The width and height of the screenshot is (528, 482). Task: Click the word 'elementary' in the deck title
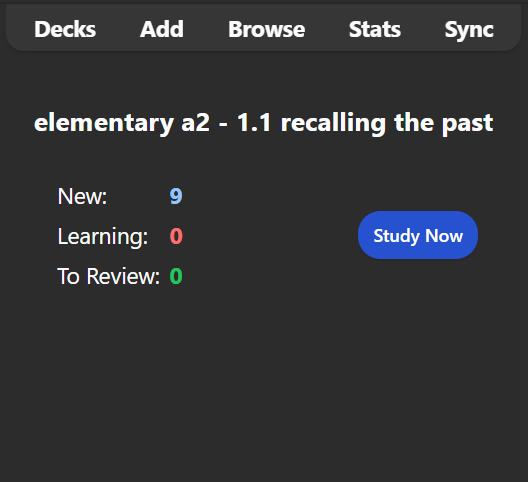tap(104, 124)
